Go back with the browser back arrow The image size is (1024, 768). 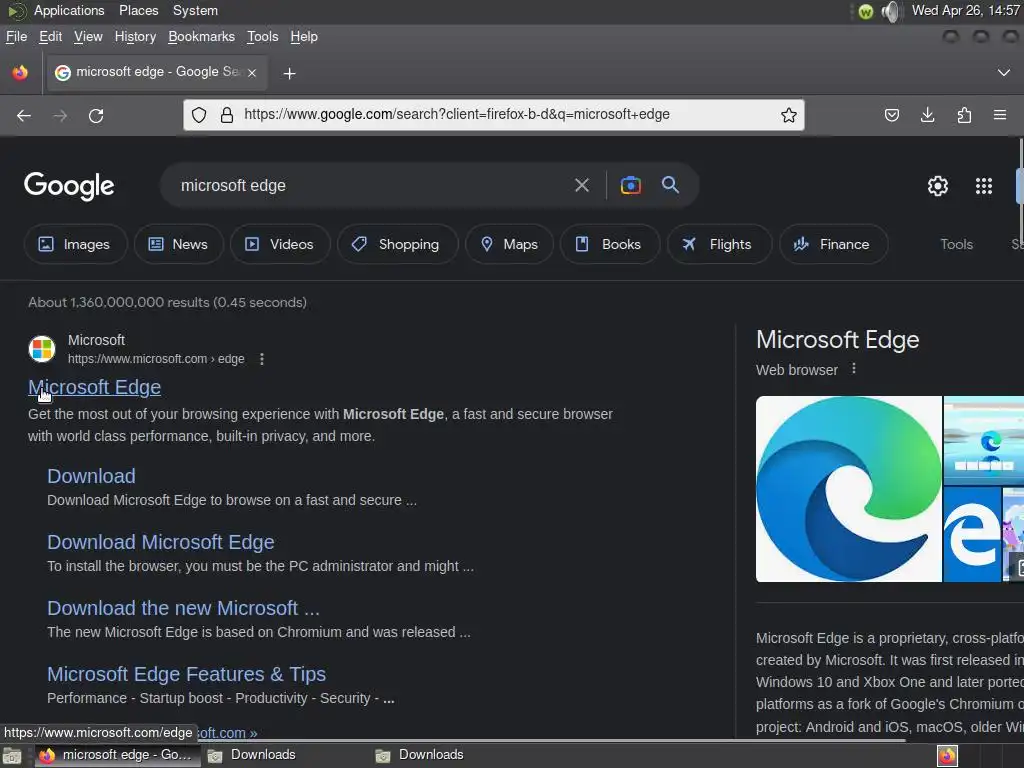click(24, 116)
